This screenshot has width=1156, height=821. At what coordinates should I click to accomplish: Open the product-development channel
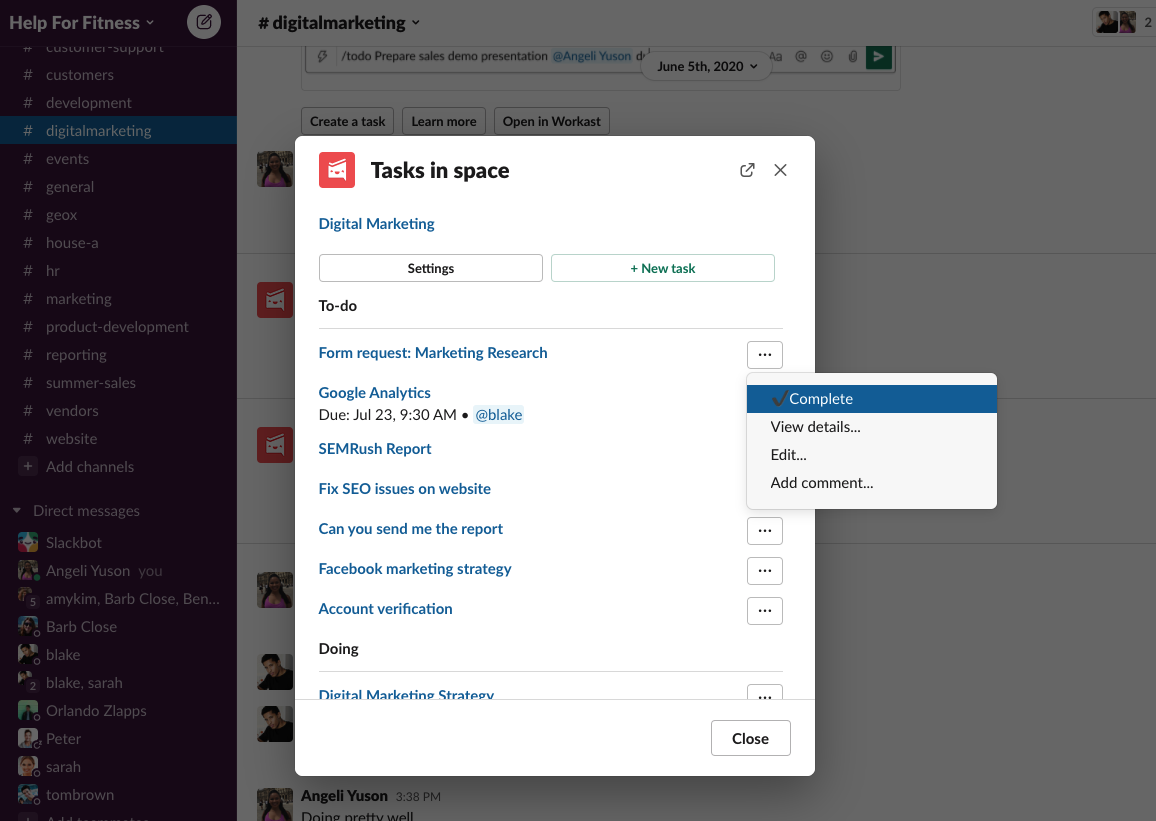coord(118,326)
